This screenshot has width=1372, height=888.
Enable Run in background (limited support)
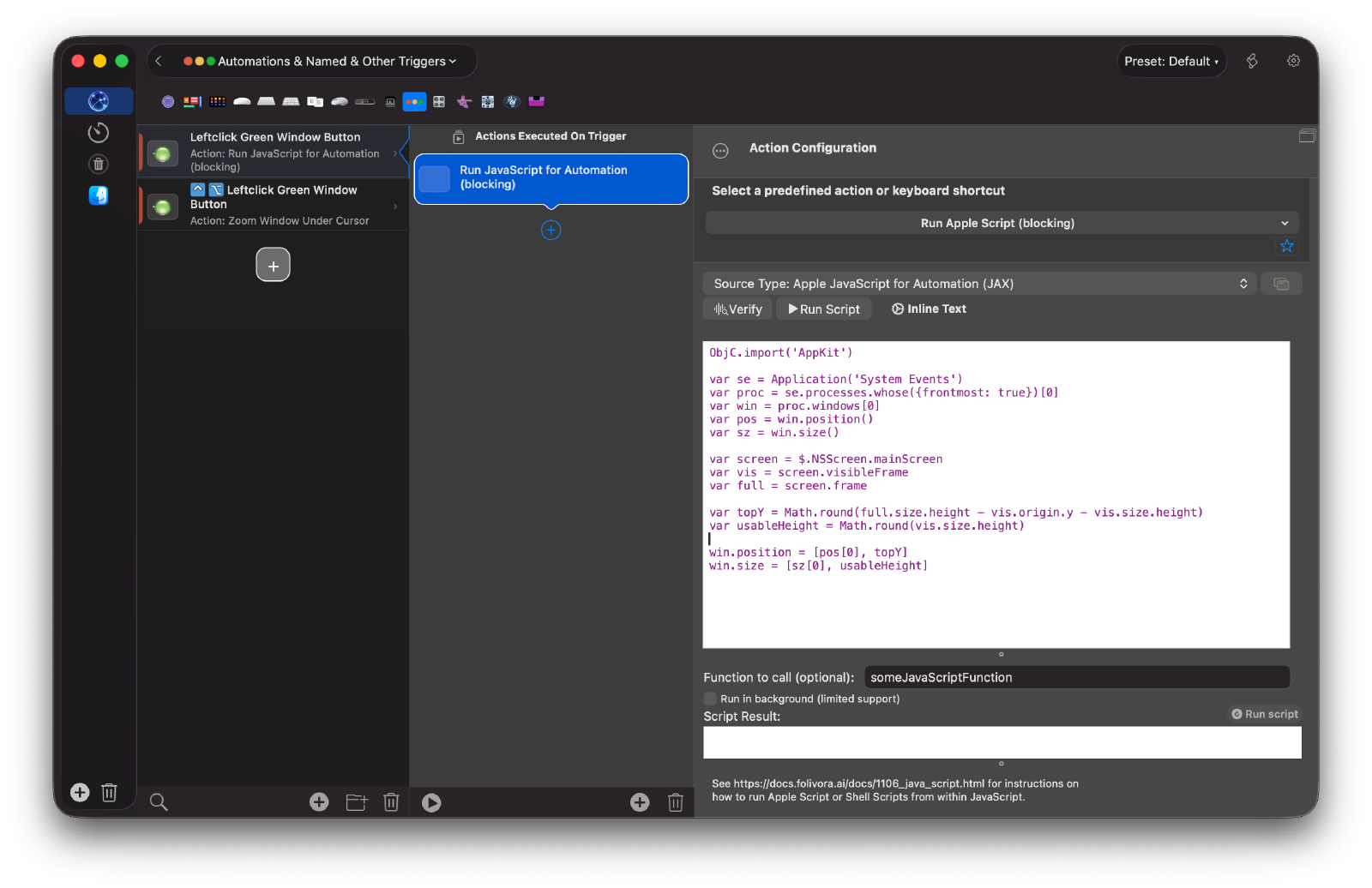(710, 699)
